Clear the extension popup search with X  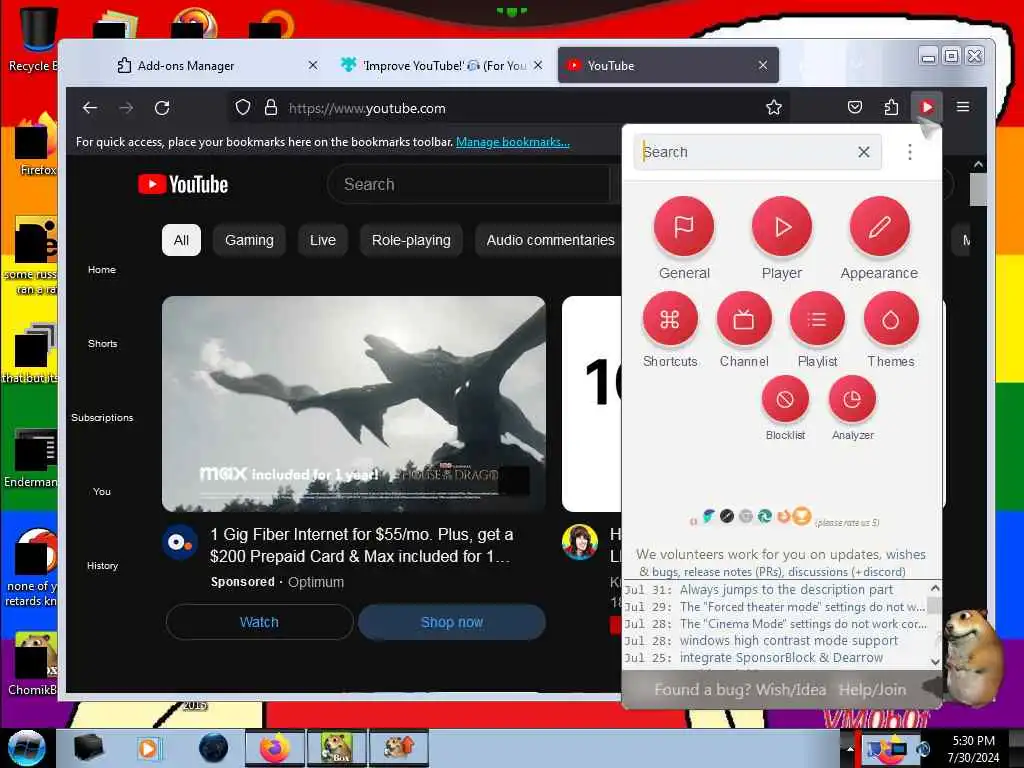pyautogui.click(x=863, y=152)
